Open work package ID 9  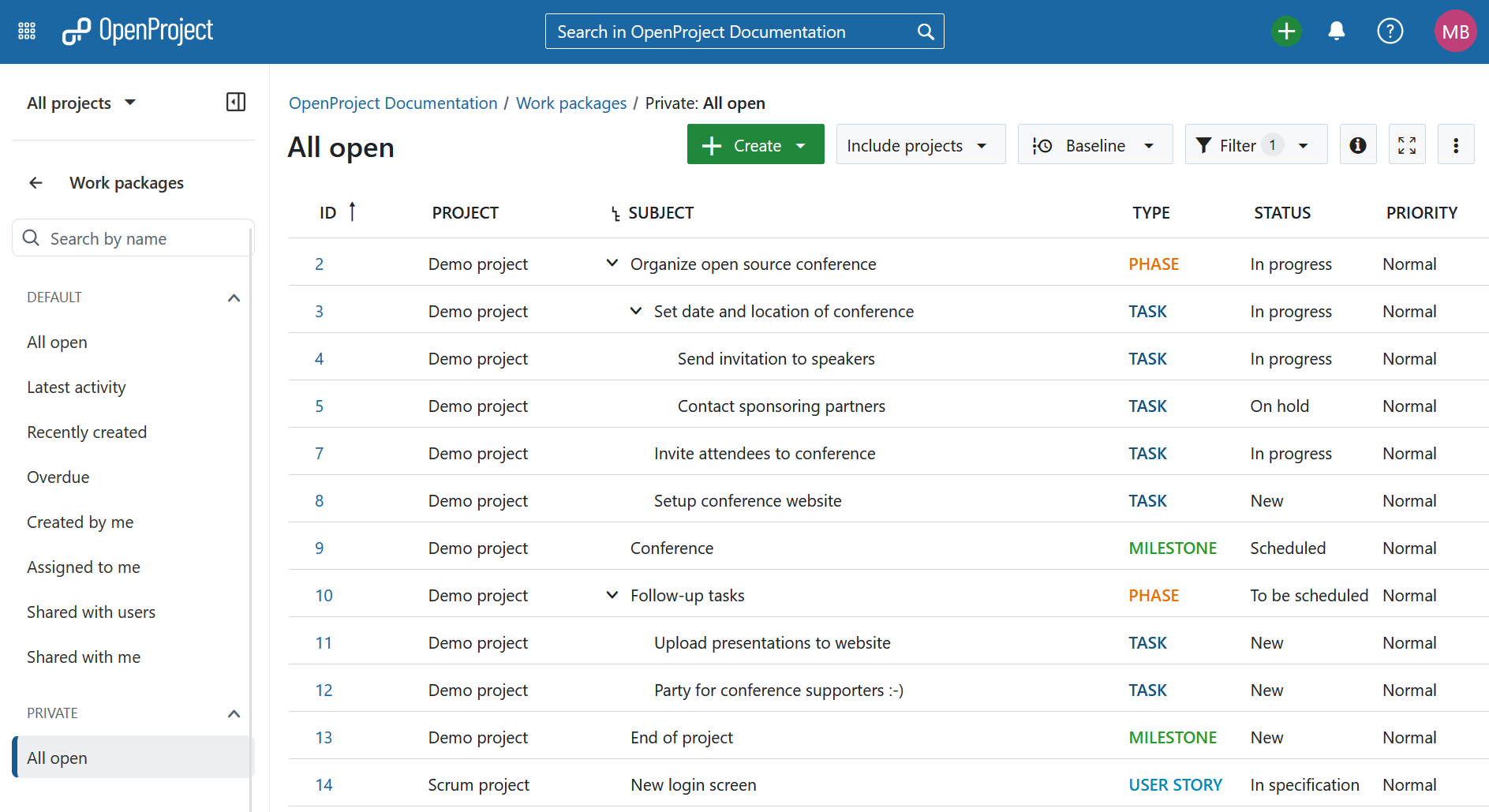[x=320, y=548]
